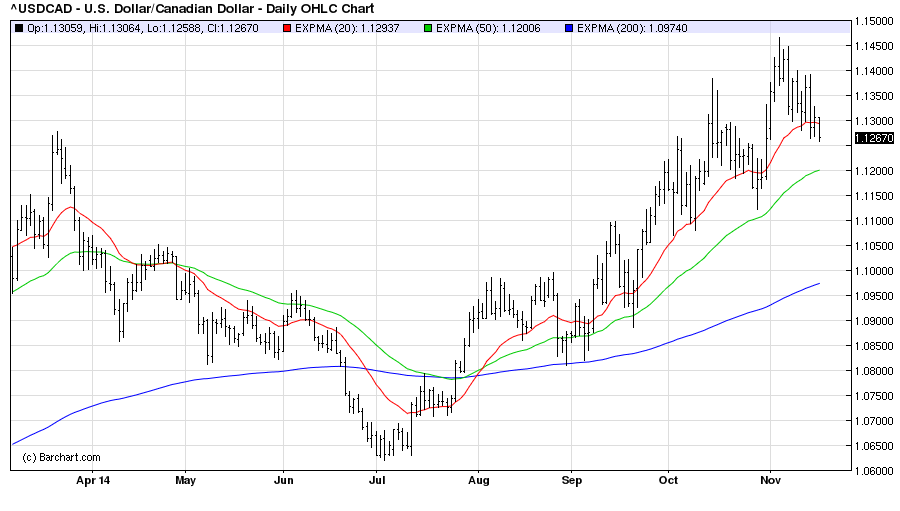
Task: Click the OHLC values text in legend
Action: click(144, 28)
